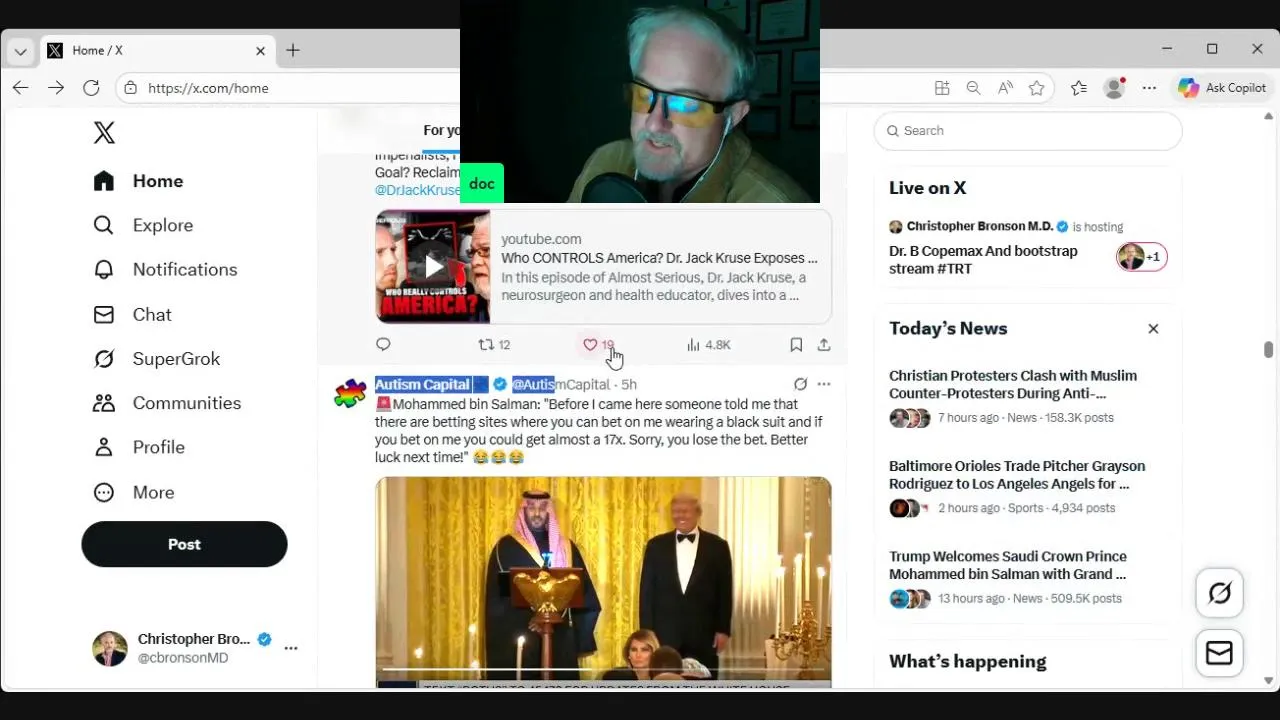
Task: Open favorites list icon
Action: point(1078,88)
